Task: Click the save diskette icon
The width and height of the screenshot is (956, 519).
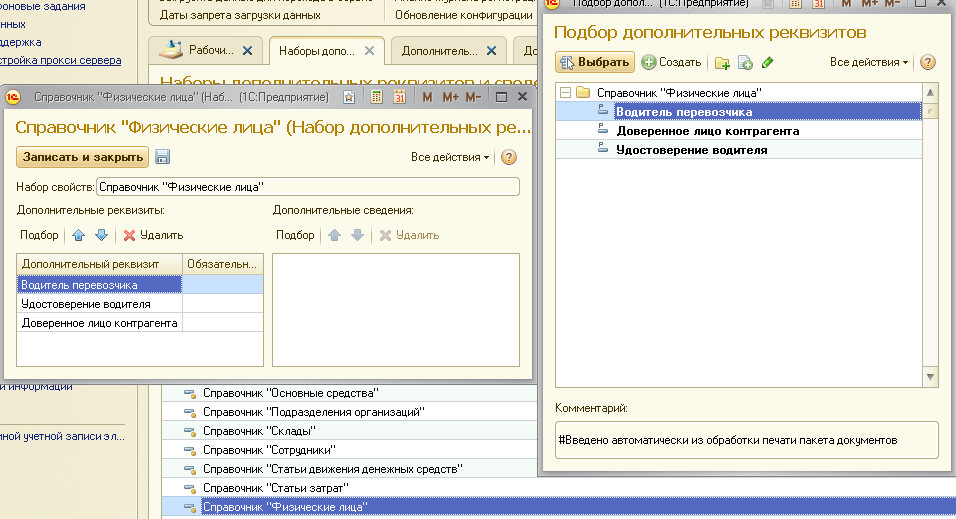Action: click(162, 157)
